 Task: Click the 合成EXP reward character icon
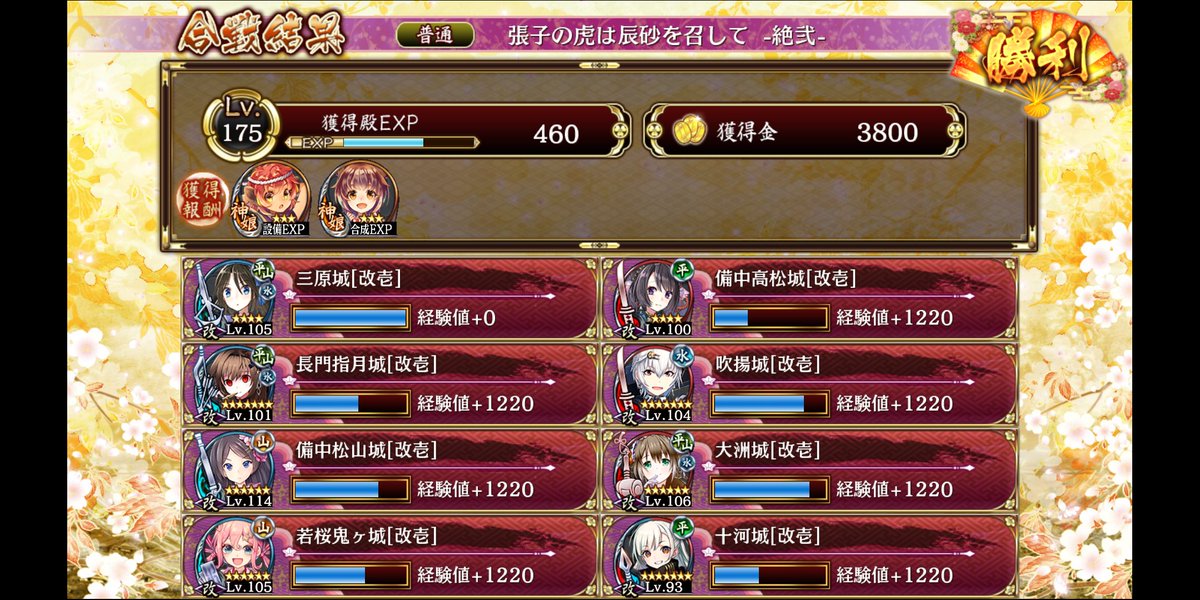pos(358,199)
